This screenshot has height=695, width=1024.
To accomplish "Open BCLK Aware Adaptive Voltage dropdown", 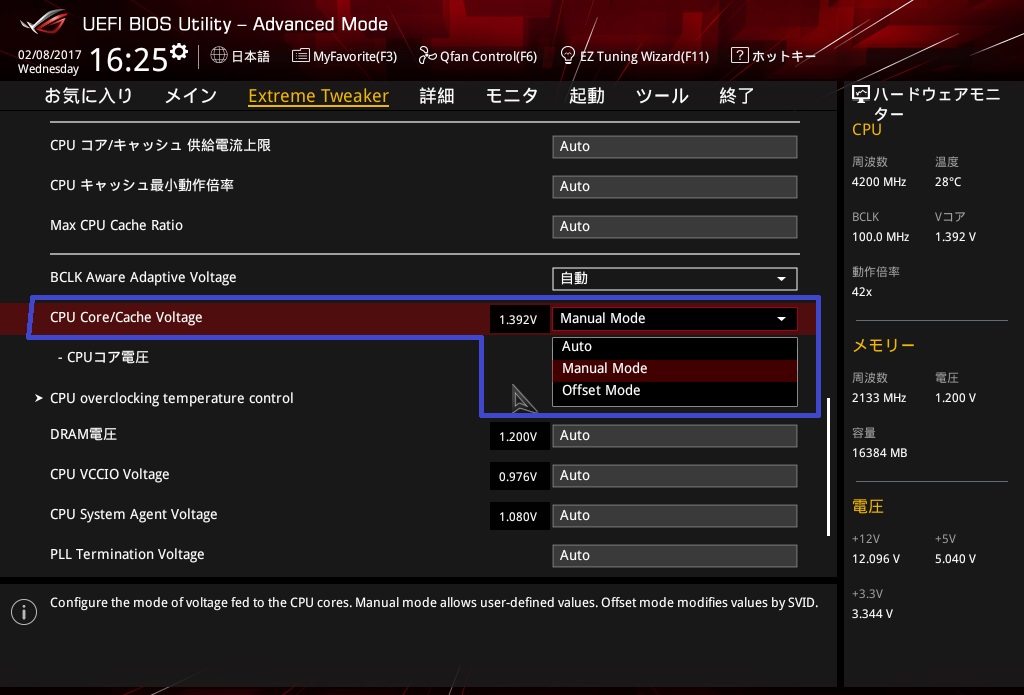I will point(675,279).
